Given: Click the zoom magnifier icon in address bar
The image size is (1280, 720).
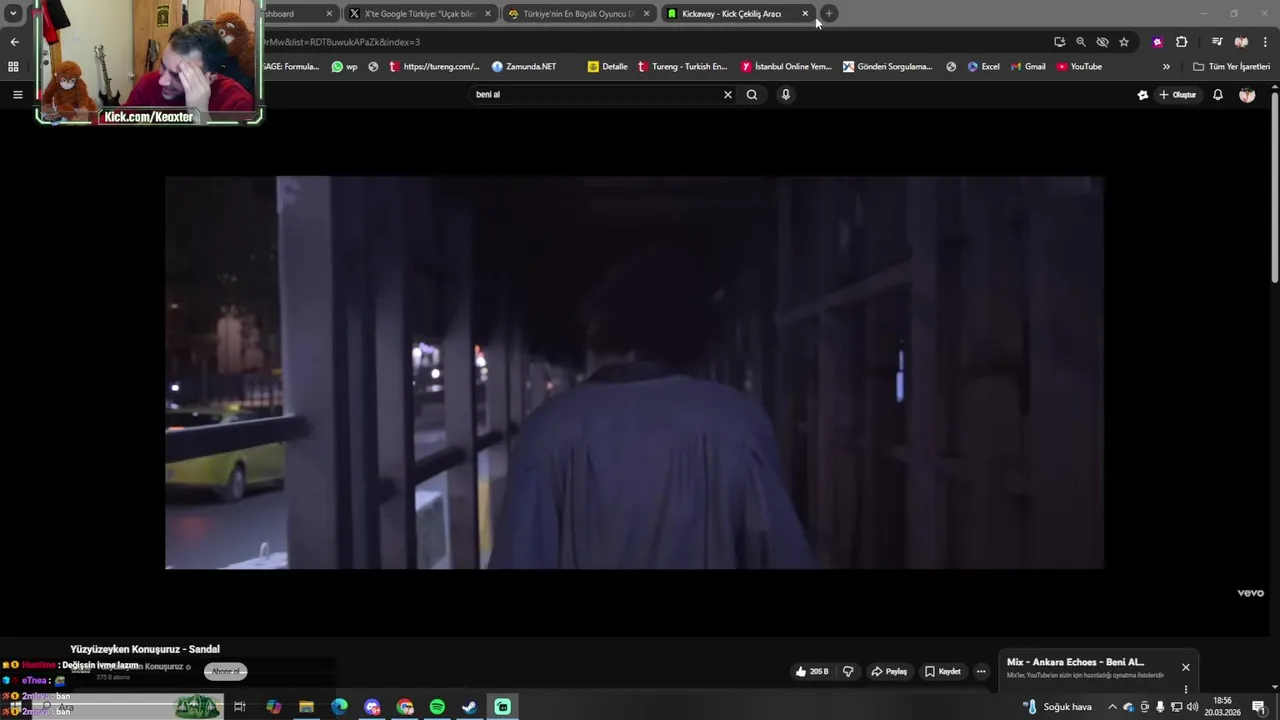Looking at the screenshot, I should pyautogui.click(x=1081, y=42).
